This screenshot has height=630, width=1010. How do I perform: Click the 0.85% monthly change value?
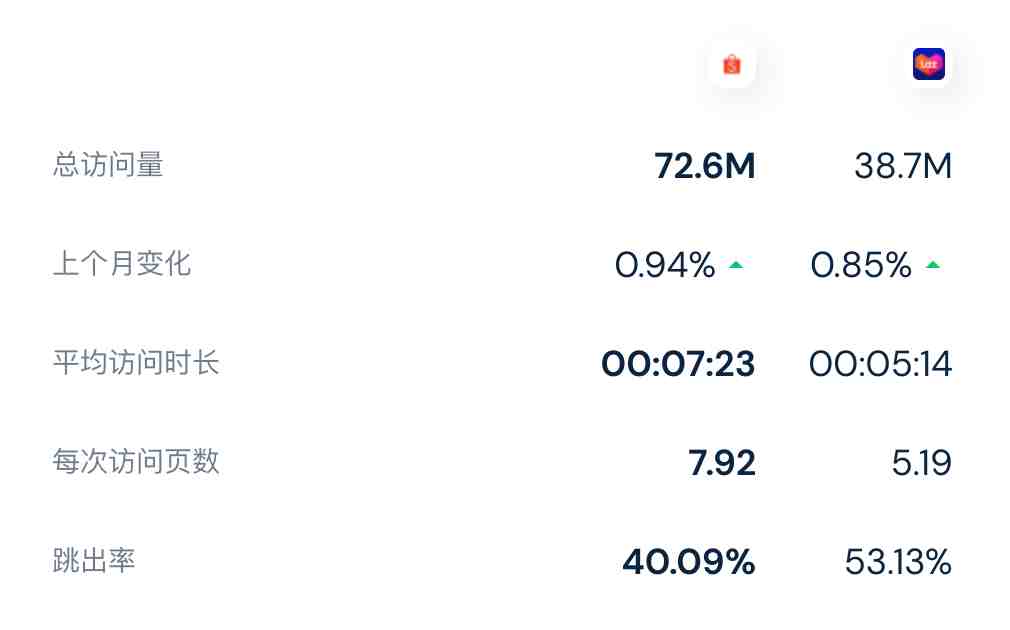[861, 265]
